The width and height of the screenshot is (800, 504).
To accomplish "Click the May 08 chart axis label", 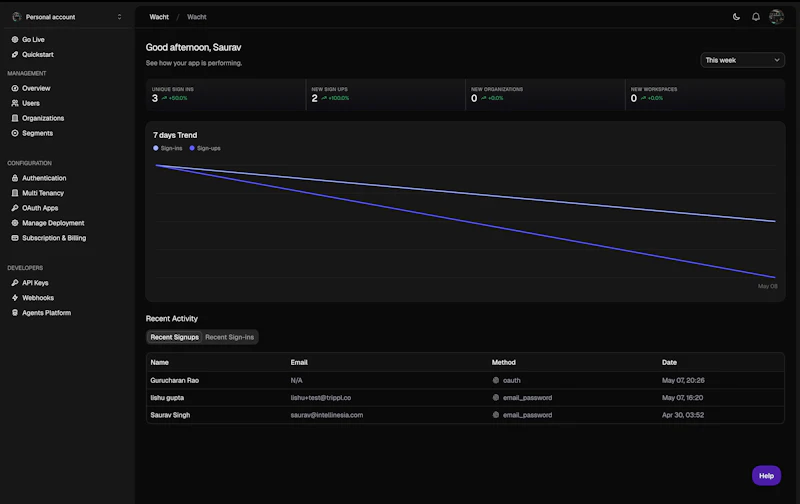I will pyautogui.click(x=768, y=286).
